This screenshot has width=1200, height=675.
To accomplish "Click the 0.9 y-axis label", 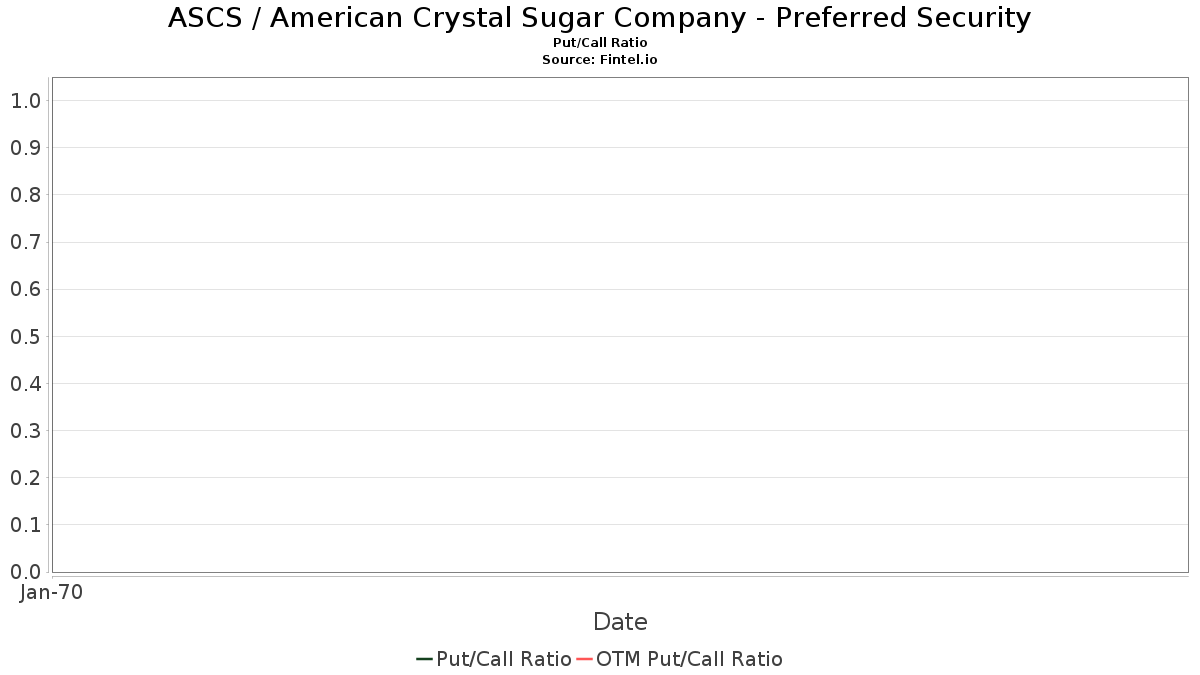I will tap(25, 148).
